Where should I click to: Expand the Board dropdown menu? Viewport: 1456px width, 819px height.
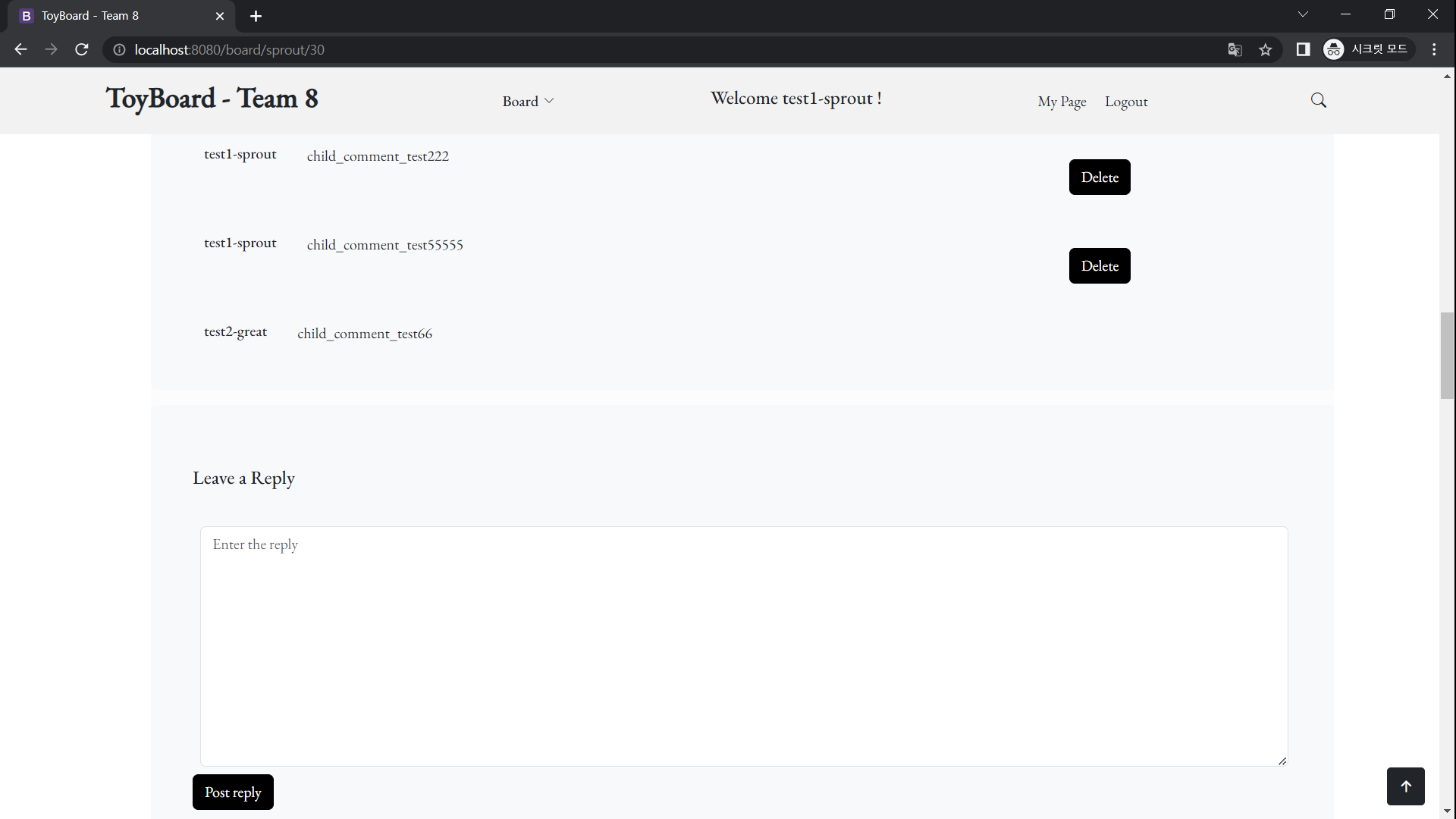[528, 101]
